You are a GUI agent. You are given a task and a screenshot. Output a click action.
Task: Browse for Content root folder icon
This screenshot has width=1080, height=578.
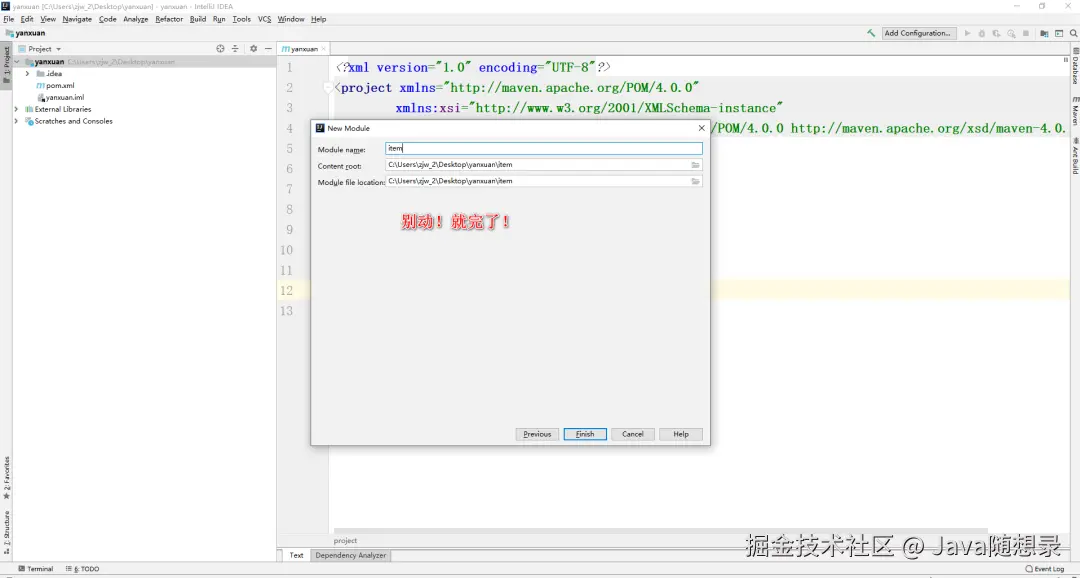696,165
